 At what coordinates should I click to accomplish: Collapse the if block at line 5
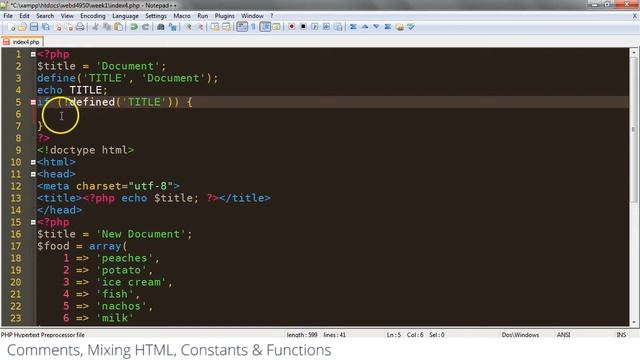point(33,102)
